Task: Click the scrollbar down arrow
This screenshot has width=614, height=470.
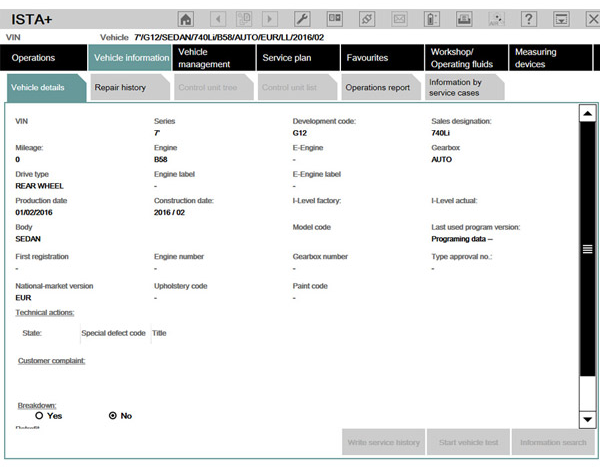Action: pyautogui.click(x=587, y=419)
